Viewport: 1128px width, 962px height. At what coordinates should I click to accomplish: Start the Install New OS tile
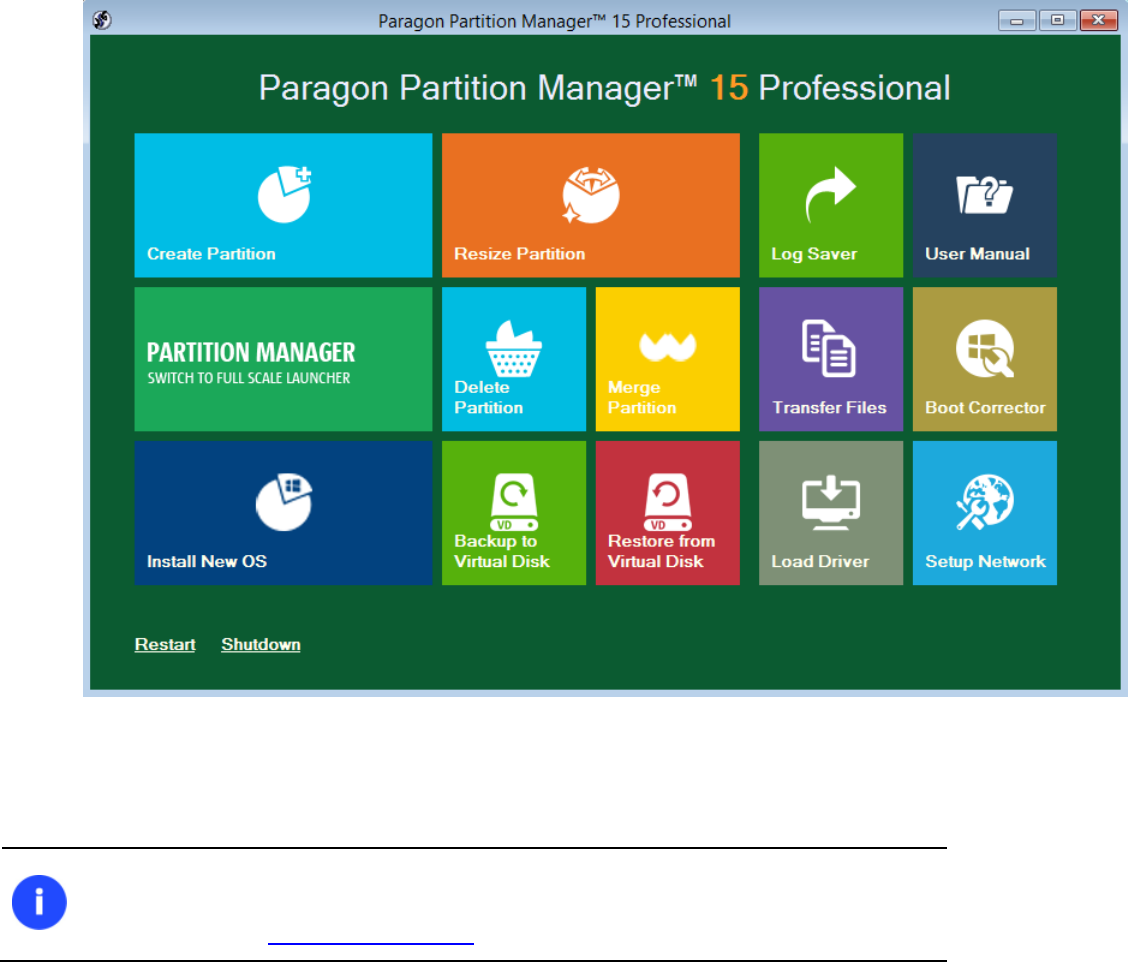(283, 513)
